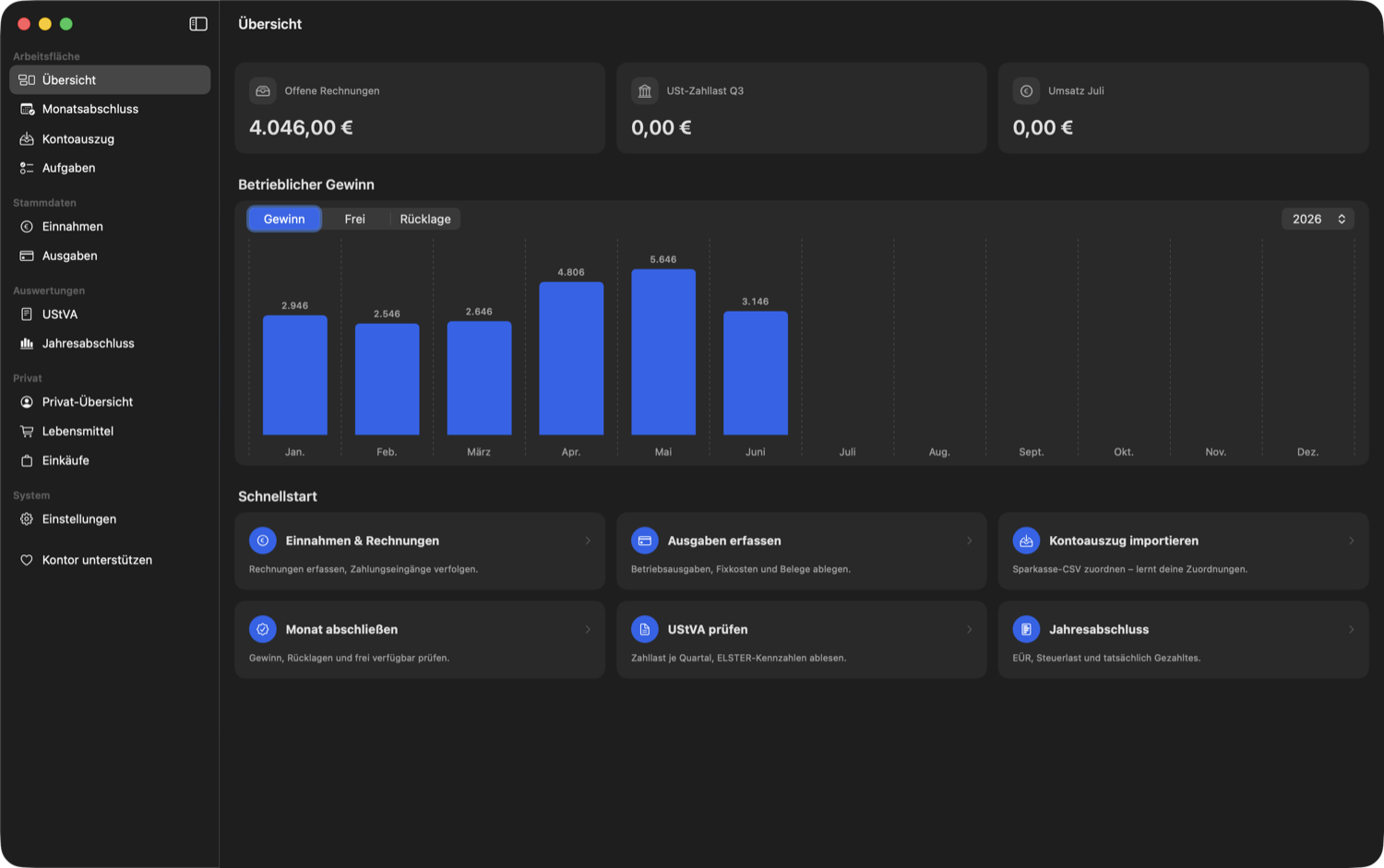
Task: Open Monatsabschluss in the sidebar
Action: click(x=110, y=109)
